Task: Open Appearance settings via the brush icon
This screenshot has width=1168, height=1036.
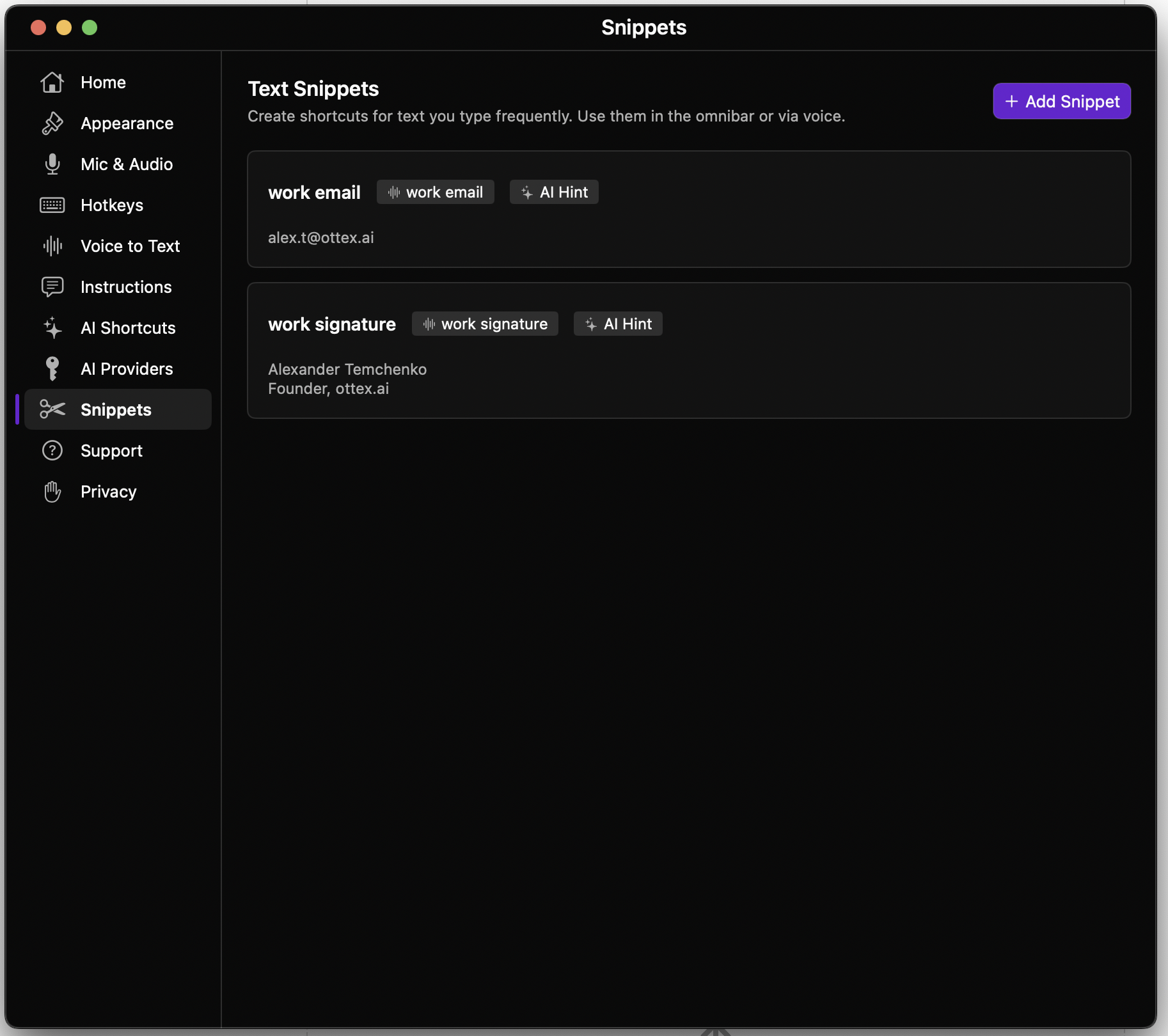Action: (52, 123)
